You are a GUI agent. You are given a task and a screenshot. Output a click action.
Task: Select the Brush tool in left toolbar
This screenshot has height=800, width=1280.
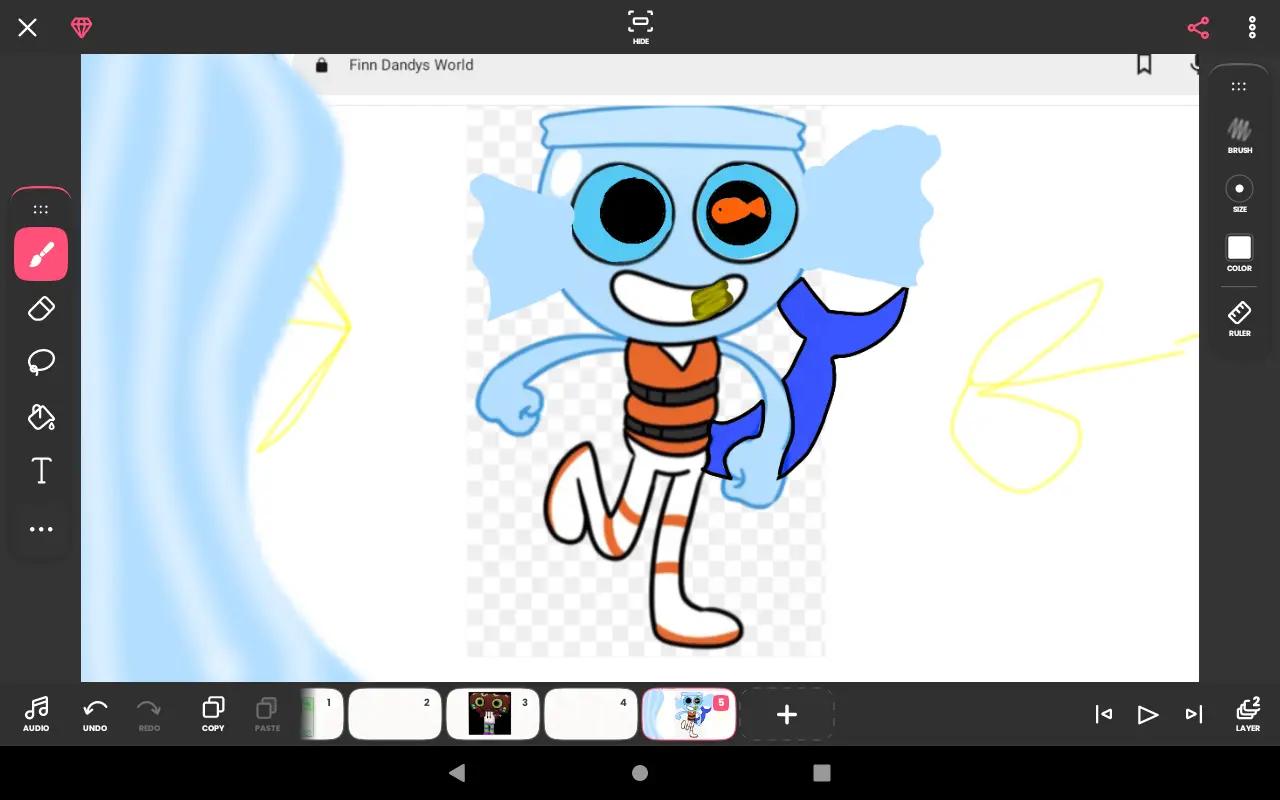coord(41,254)
